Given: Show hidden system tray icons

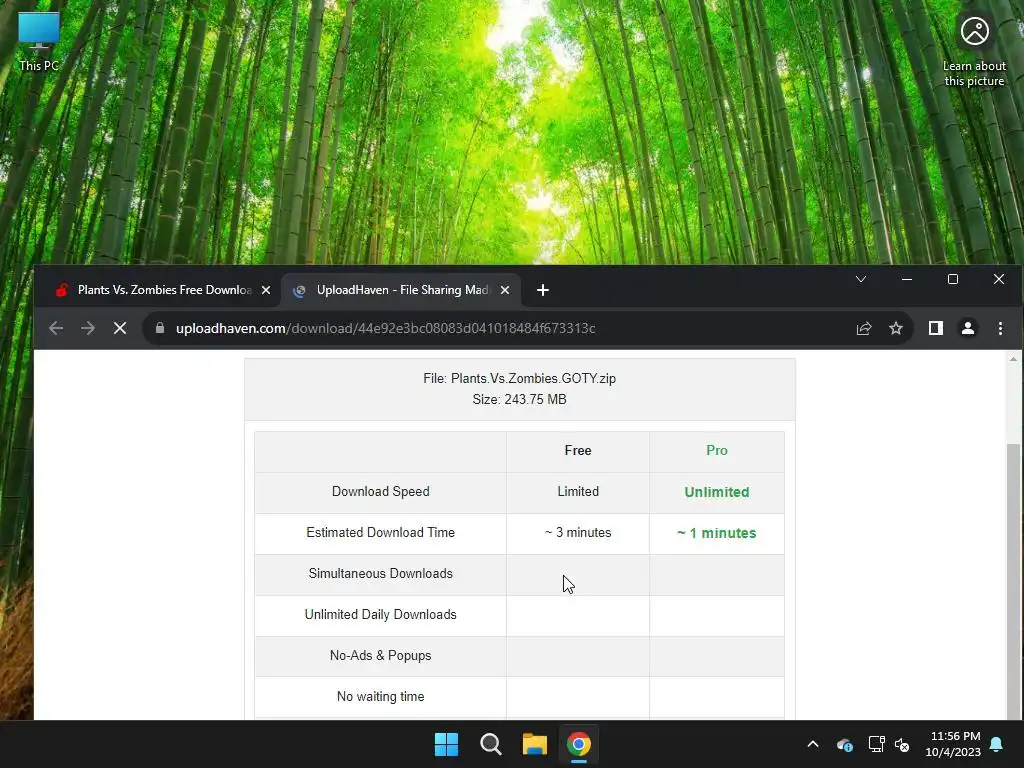Looking at the screenshot, I should [x=813, y=744].
